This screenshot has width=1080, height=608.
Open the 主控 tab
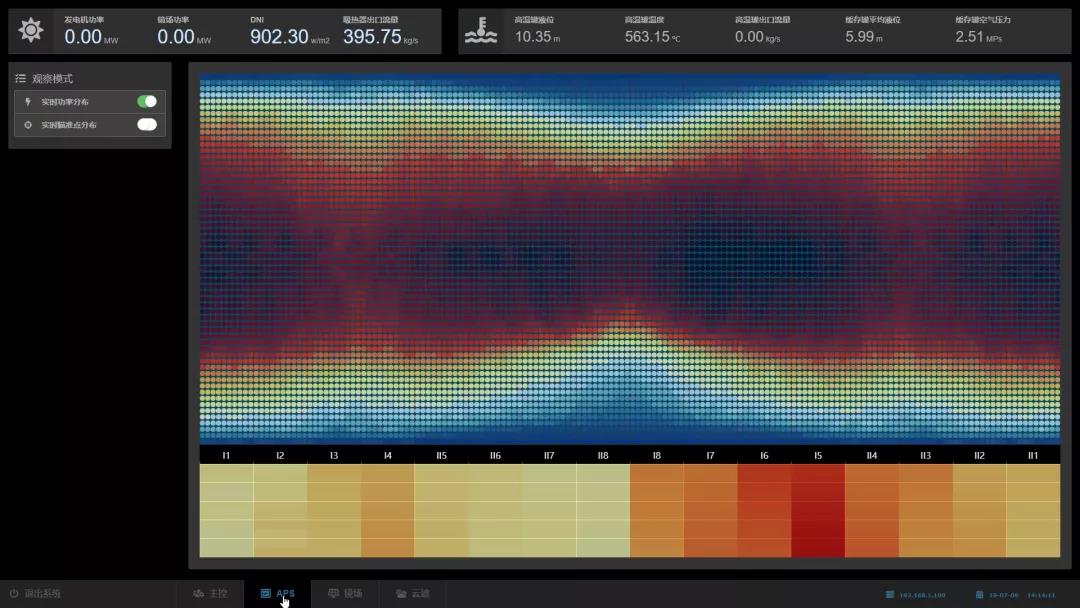click(210, 593)
